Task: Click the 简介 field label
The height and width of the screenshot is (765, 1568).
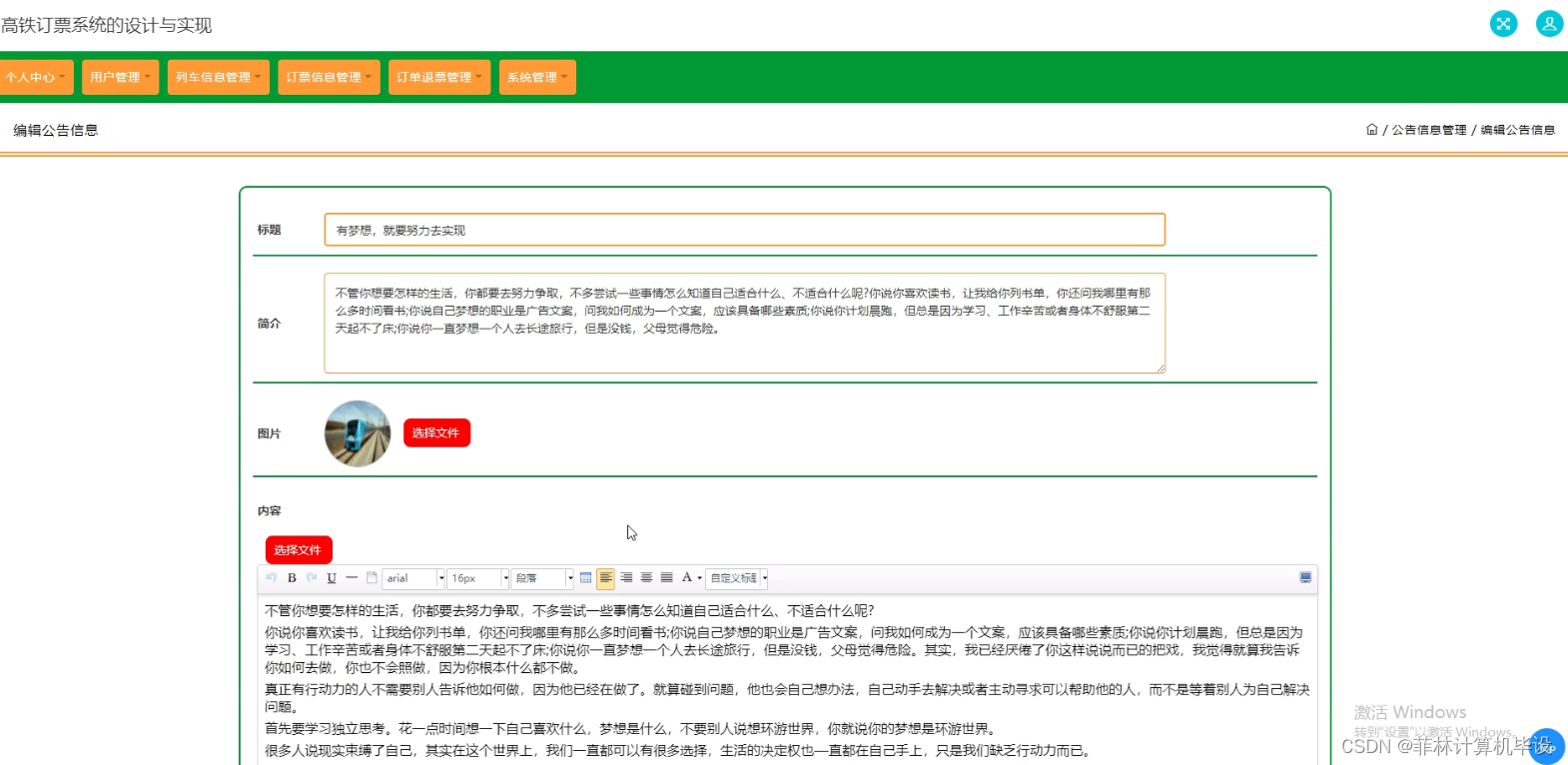Action: (270, 324)
